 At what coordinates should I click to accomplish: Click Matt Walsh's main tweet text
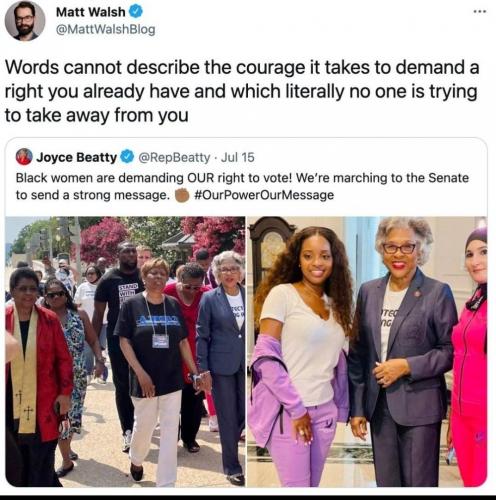pos(242,91)
